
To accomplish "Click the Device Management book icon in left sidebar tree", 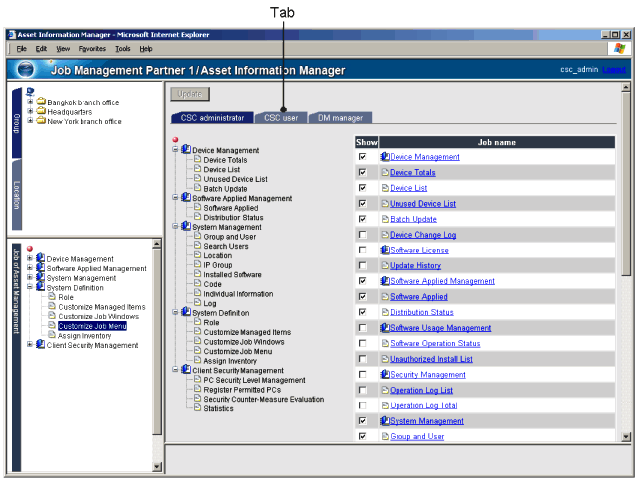I will (40, 258).
